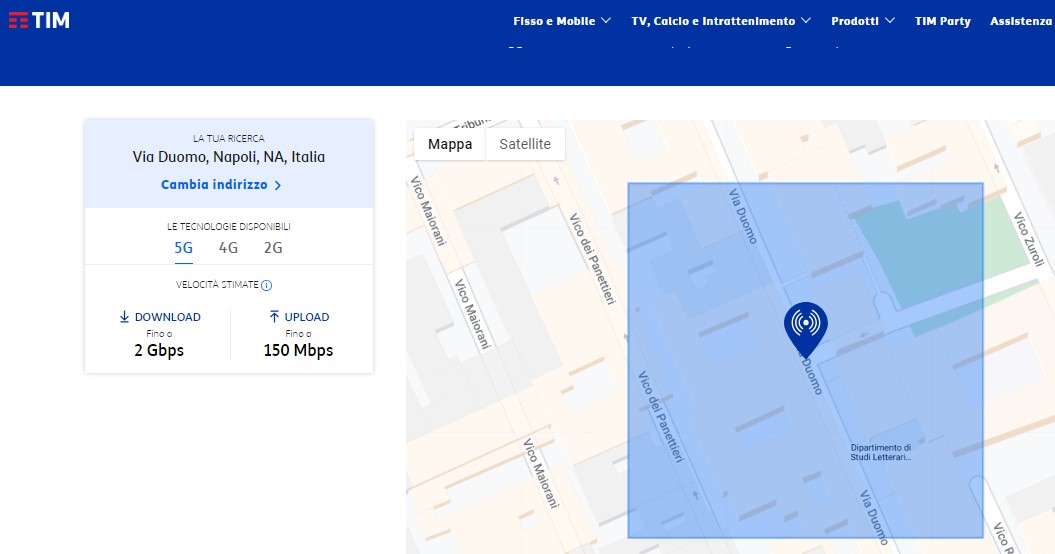Expand TV, Calcio e Intrattenimento chevron

806,21
